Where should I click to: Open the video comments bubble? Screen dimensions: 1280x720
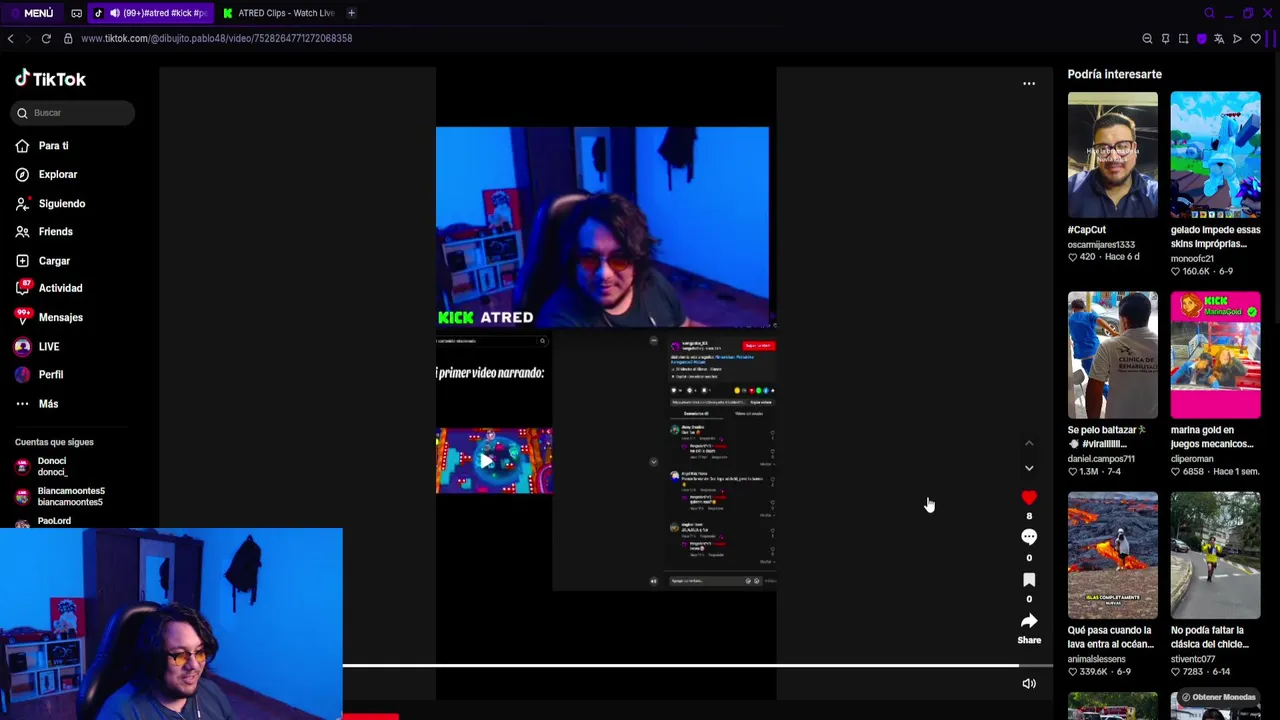pos(1029,537)
